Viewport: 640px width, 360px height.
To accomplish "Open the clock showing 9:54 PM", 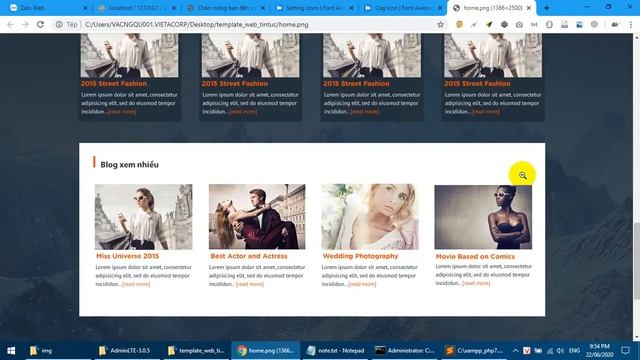I will [x=600, y=351].
